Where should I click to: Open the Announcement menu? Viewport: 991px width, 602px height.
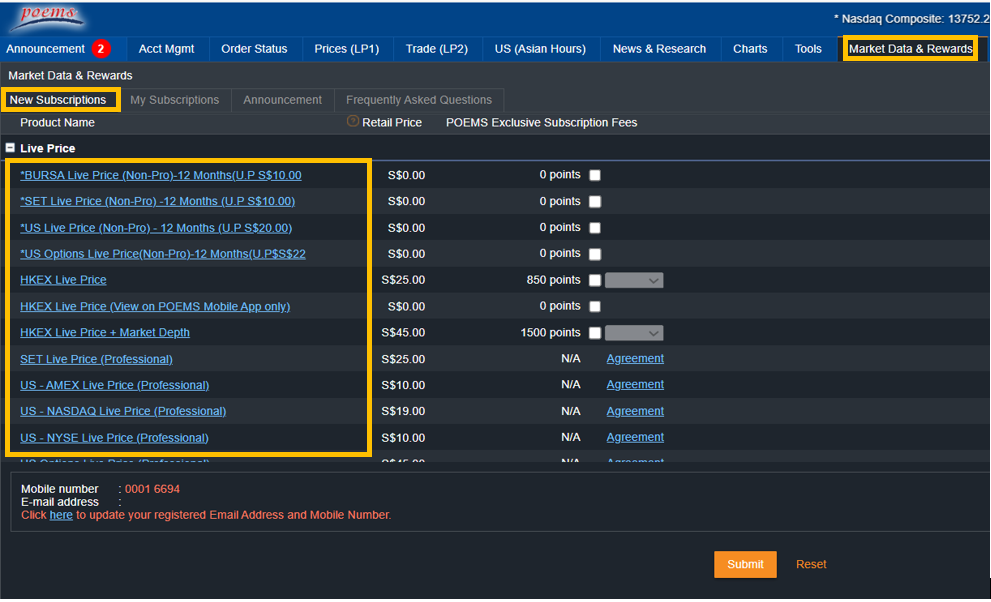(x=46, y=49)
